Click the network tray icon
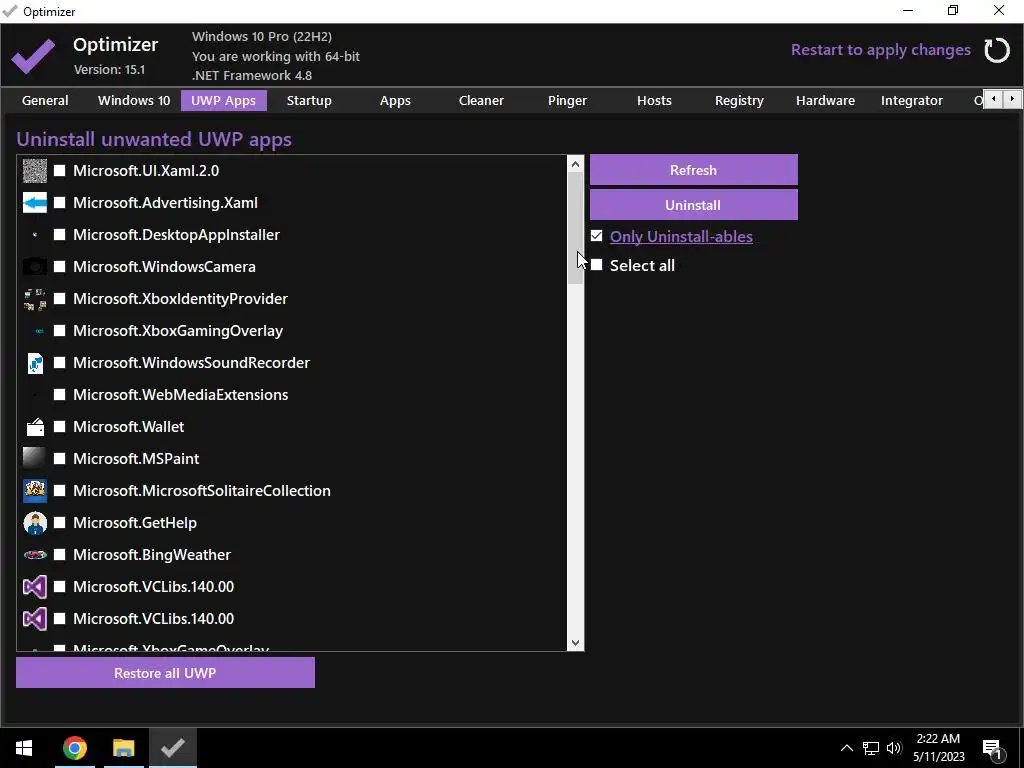Image resolution: width=1024 pixels, height=768 pixels. pyautogui.click(x=871, y=748)
